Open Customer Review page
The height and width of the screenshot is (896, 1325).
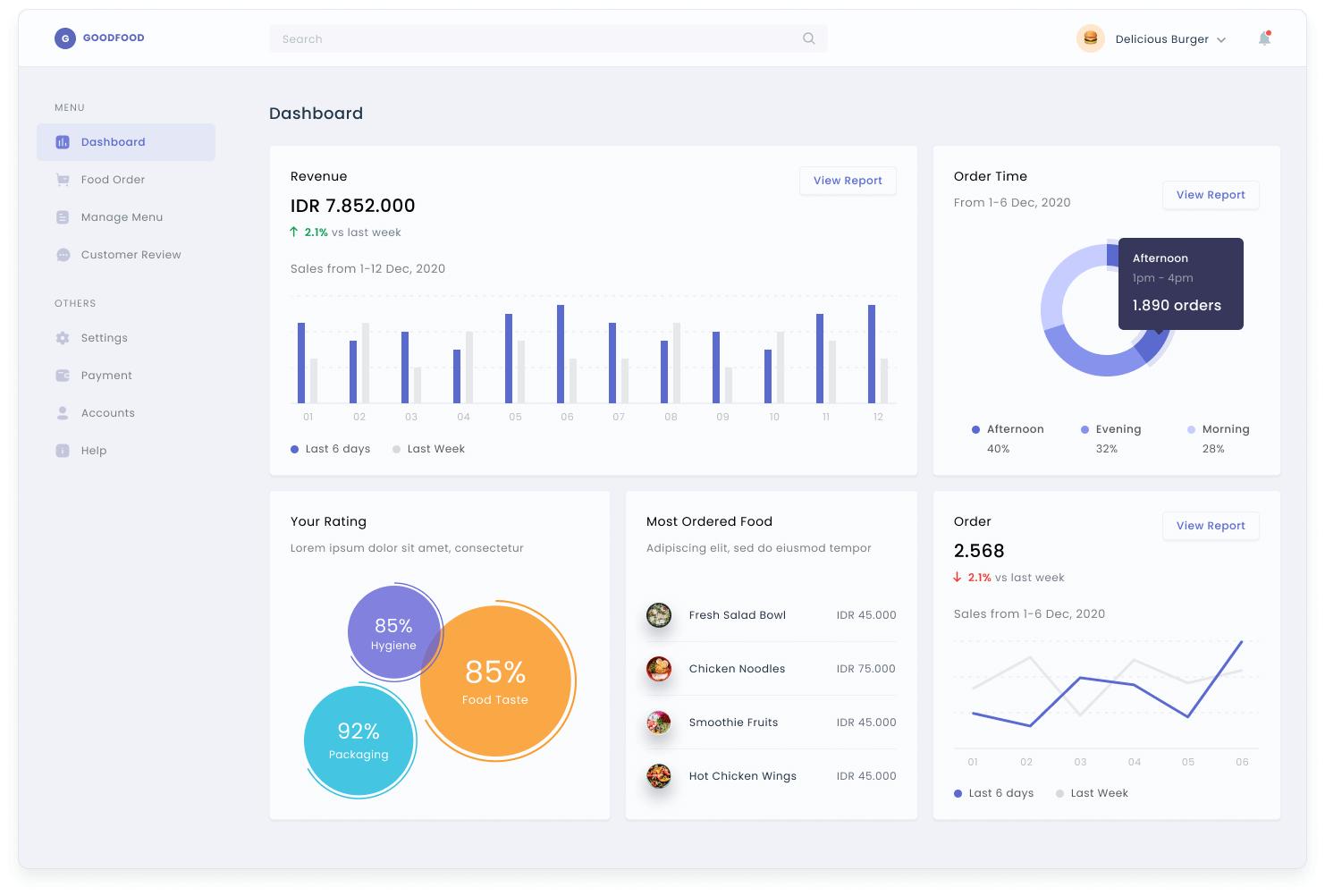(x=126, y=255)
